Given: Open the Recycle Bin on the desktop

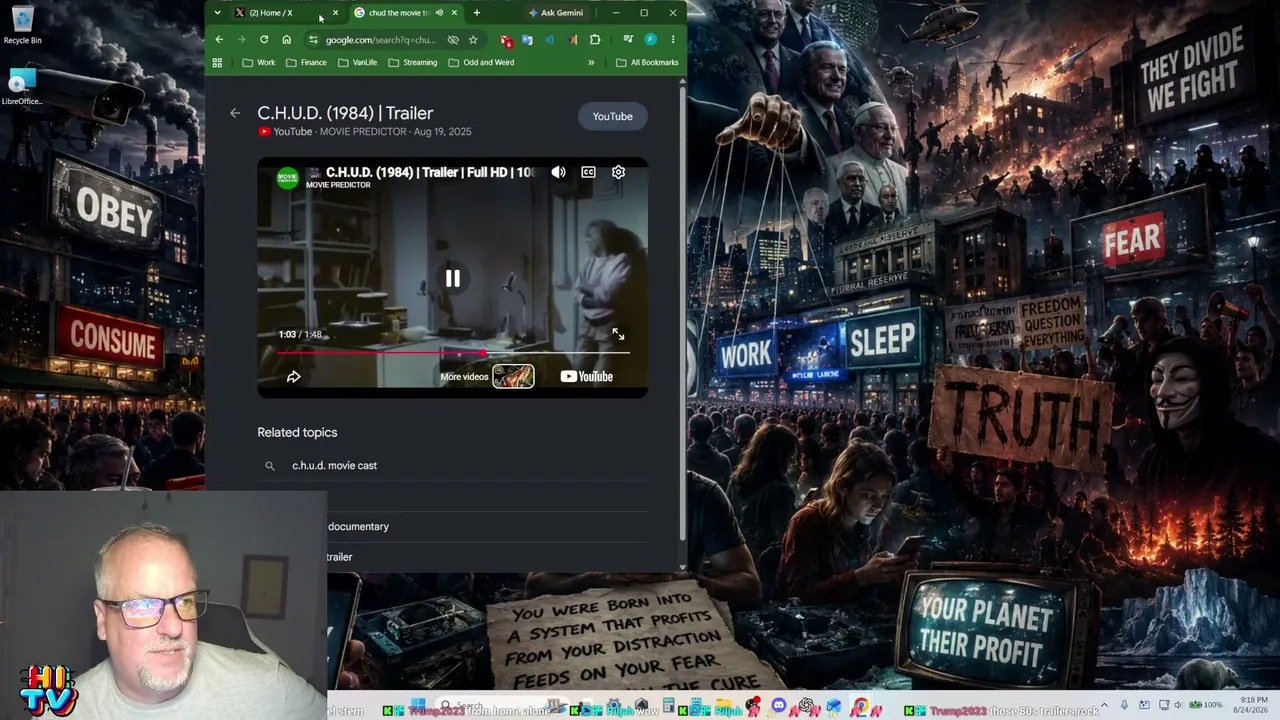Looking at the screenshot, I should 22,26.
